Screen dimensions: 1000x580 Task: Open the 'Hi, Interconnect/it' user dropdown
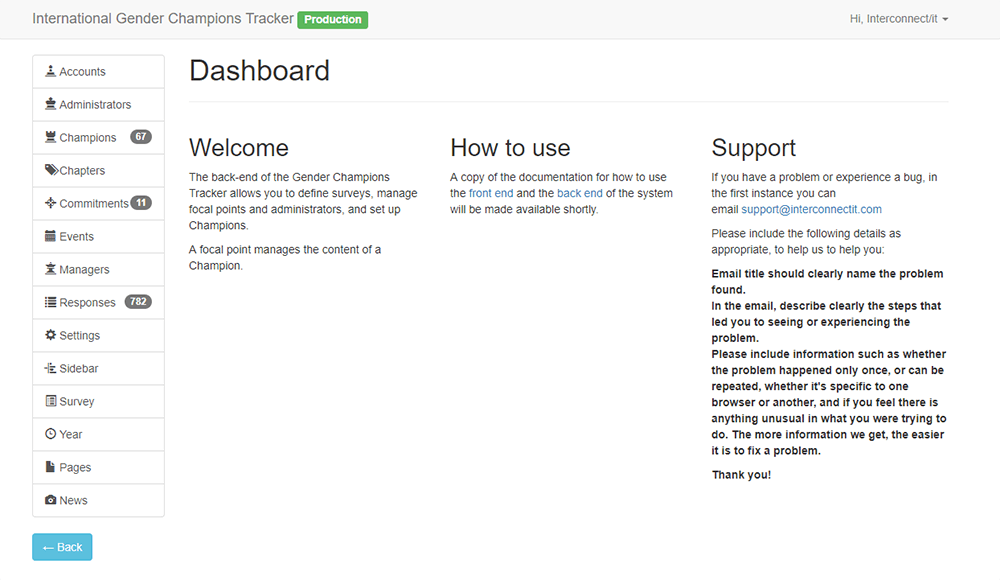898,19
